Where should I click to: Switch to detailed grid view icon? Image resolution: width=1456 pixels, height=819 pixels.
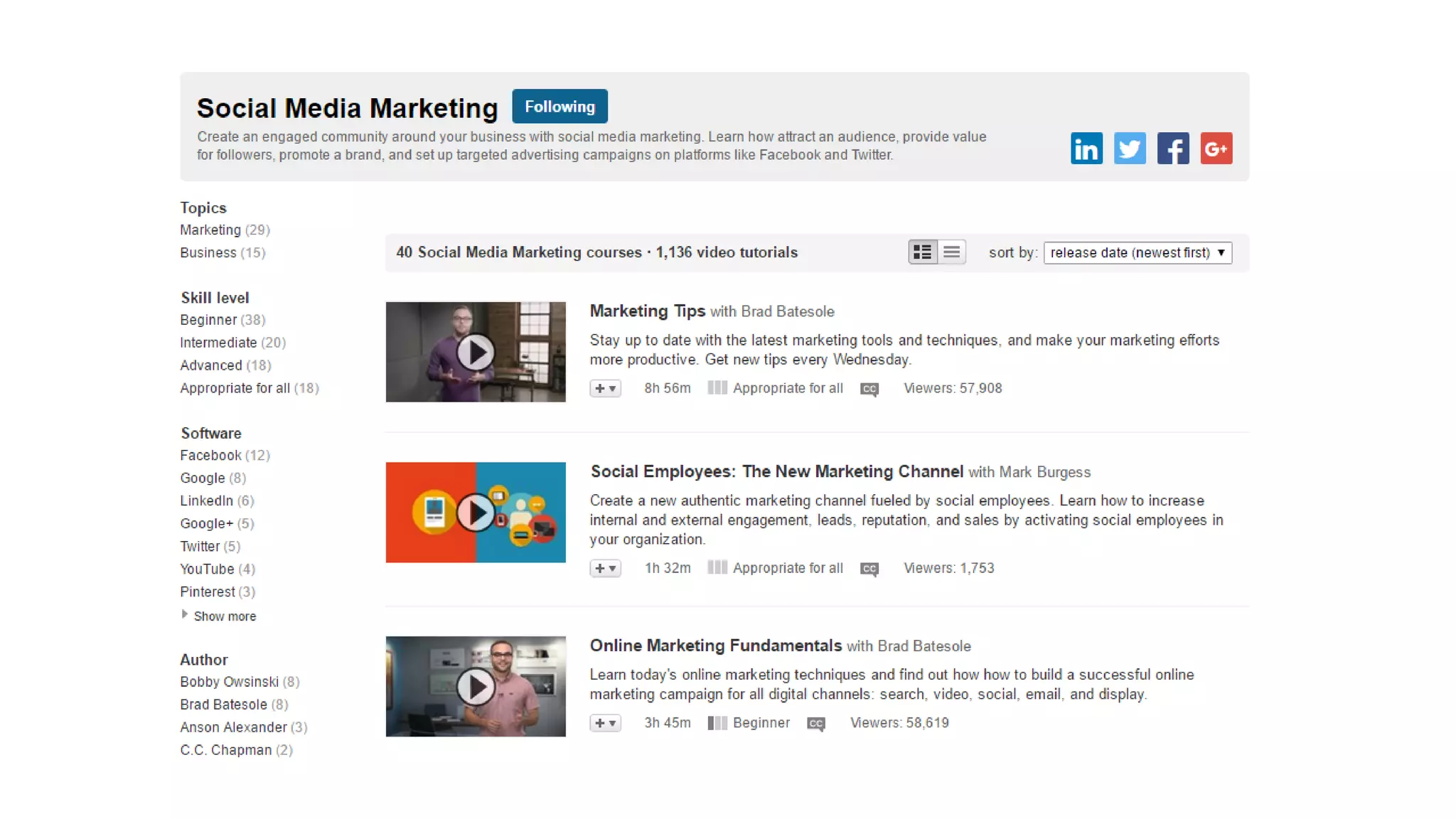pos(922,252)
